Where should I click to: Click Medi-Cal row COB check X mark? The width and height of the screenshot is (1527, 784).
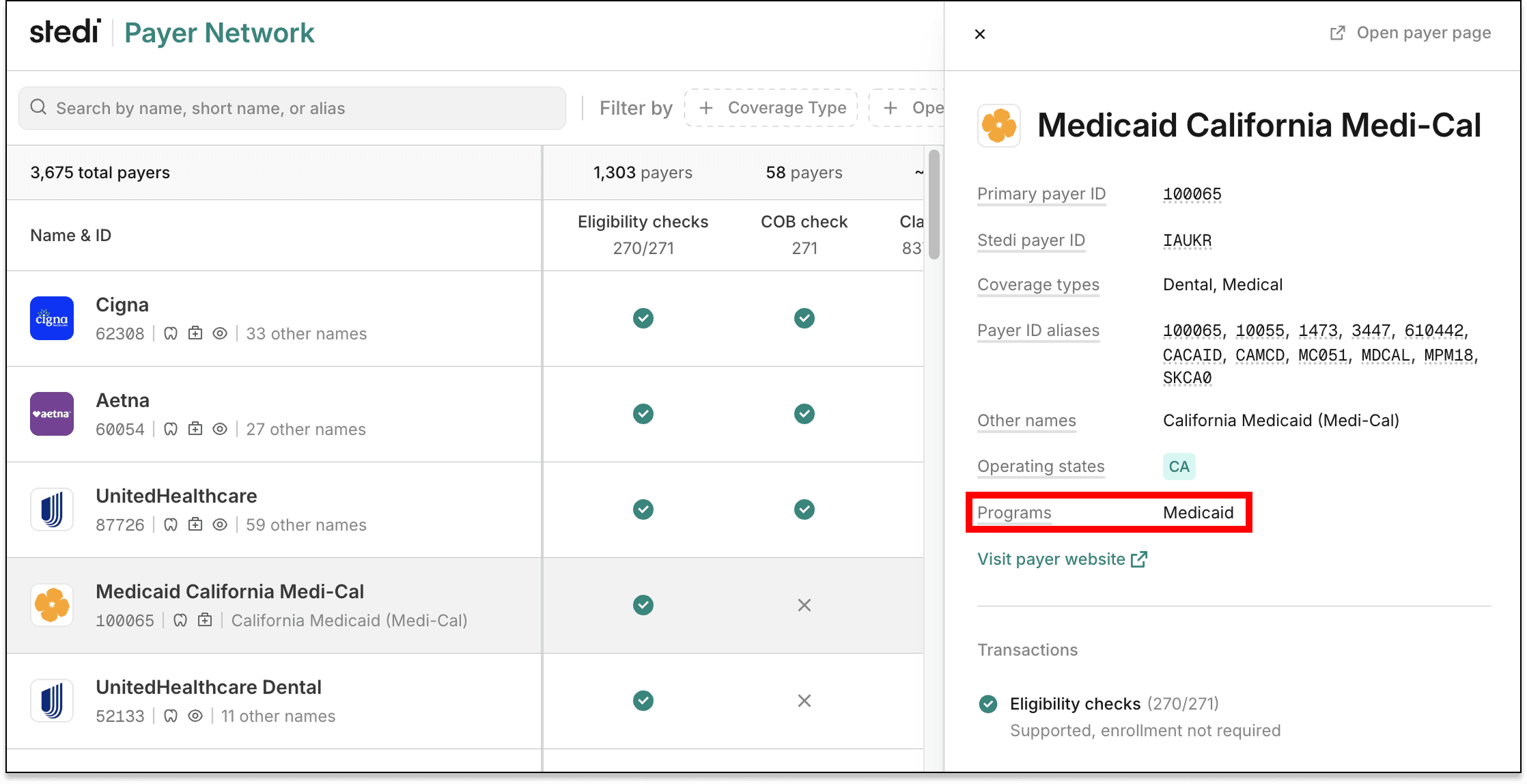pos(804,605)
